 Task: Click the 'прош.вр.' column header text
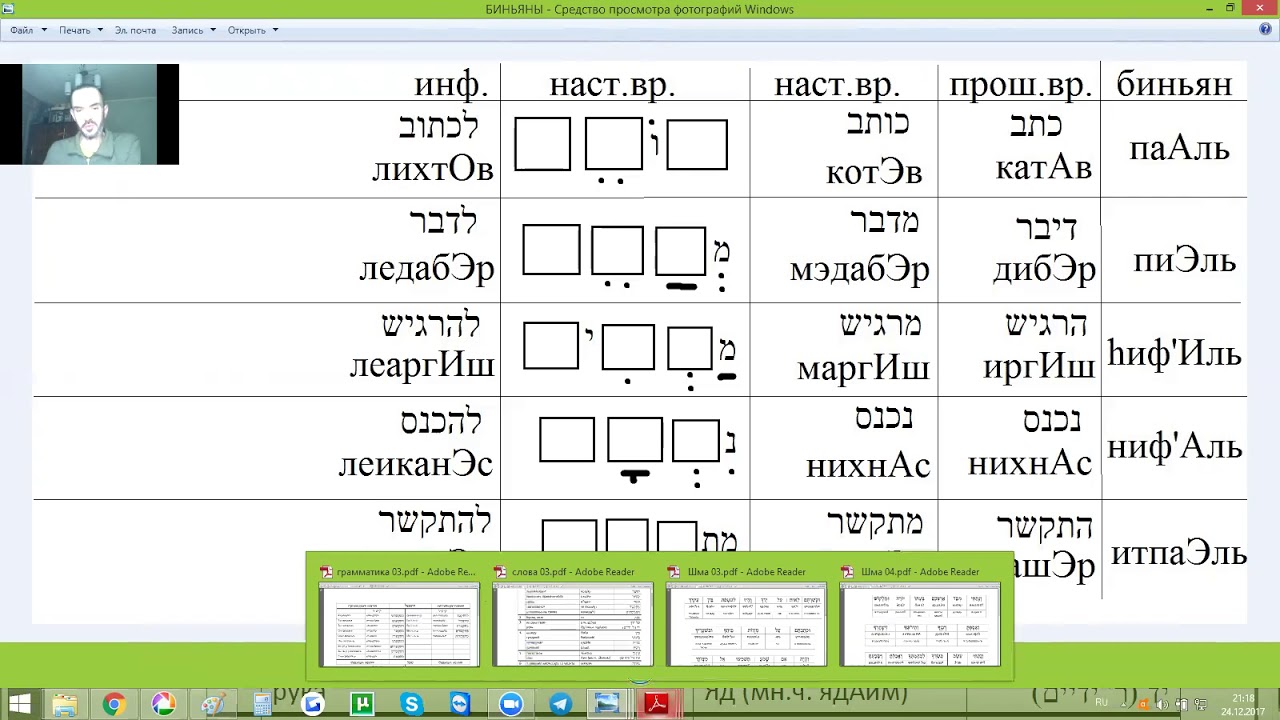pos(1020,85)
